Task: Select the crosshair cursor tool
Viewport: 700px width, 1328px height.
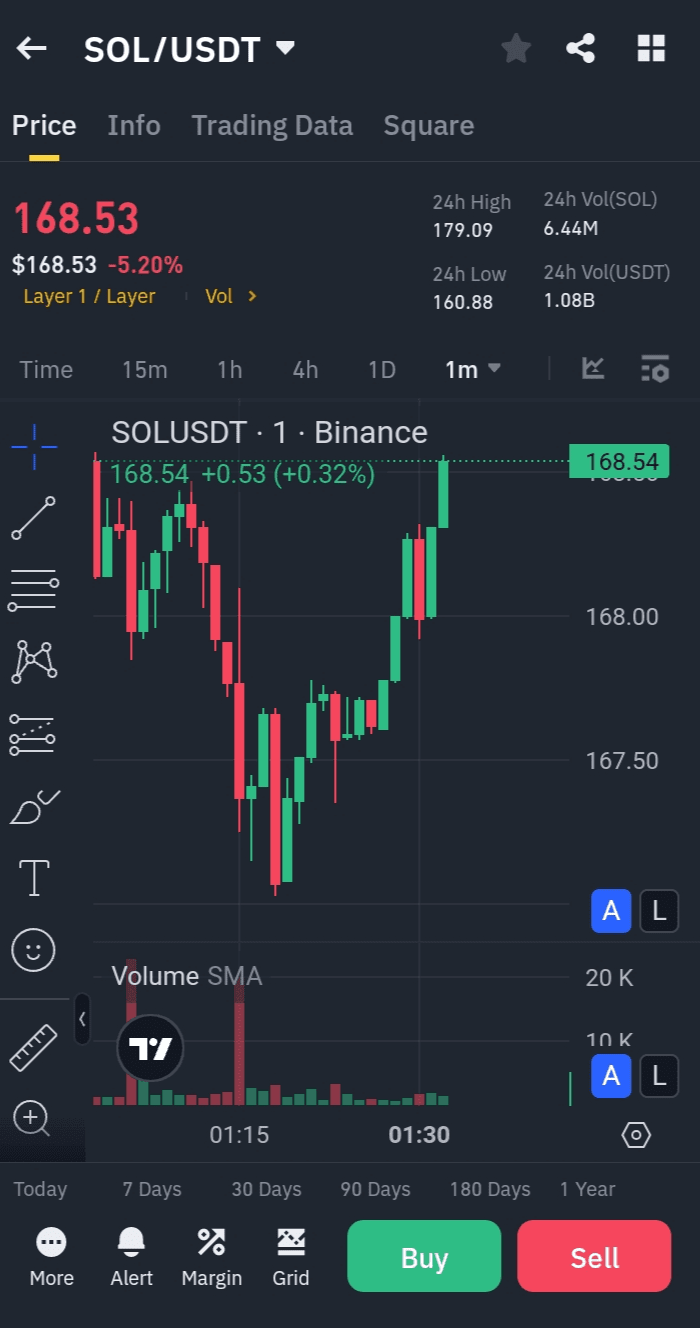Action: (x=34, y=446)
